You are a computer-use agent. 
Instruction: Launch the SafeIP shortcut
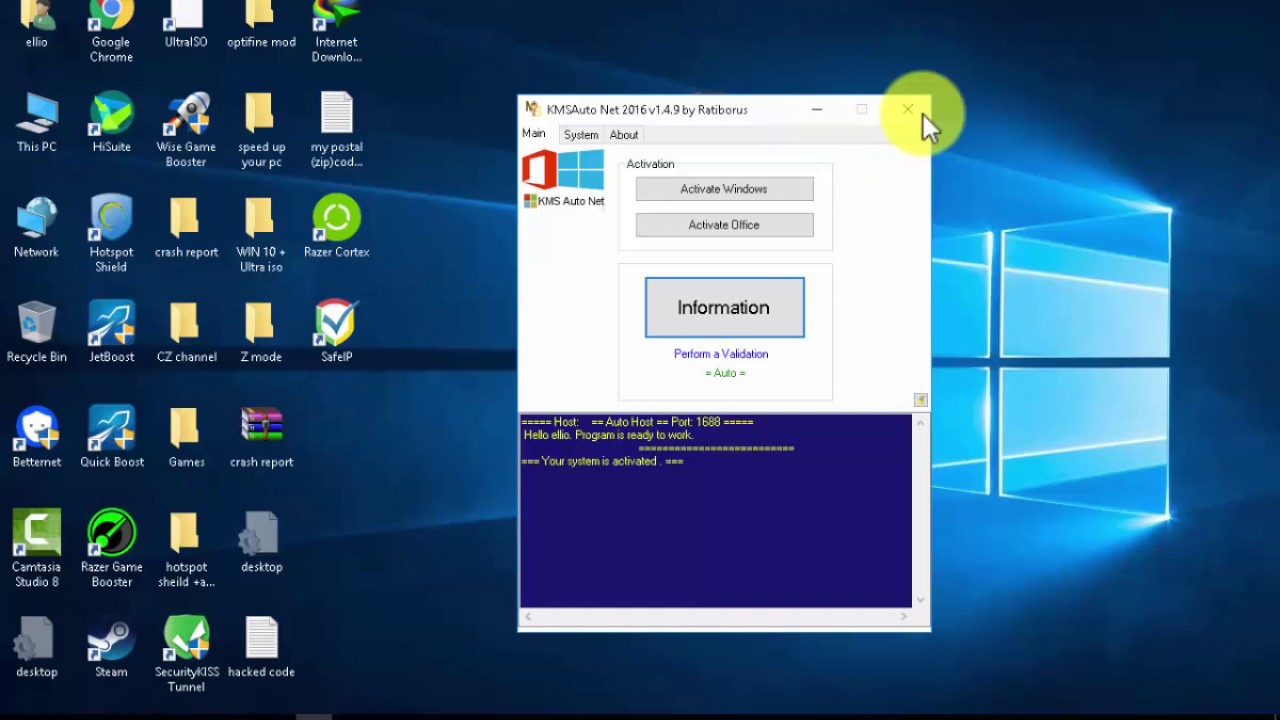[336, 332]
